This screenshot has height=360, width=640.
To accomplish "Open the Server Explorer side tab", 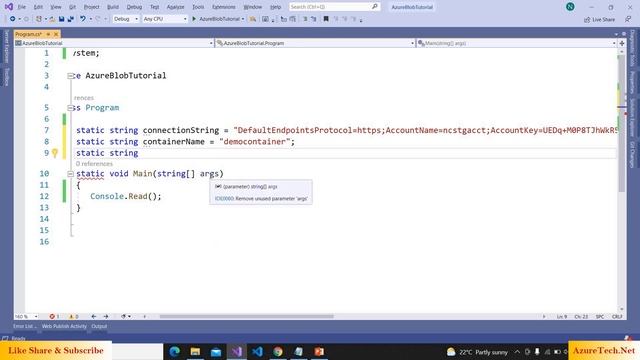I will pyautogui.click(x=6, y=47).
